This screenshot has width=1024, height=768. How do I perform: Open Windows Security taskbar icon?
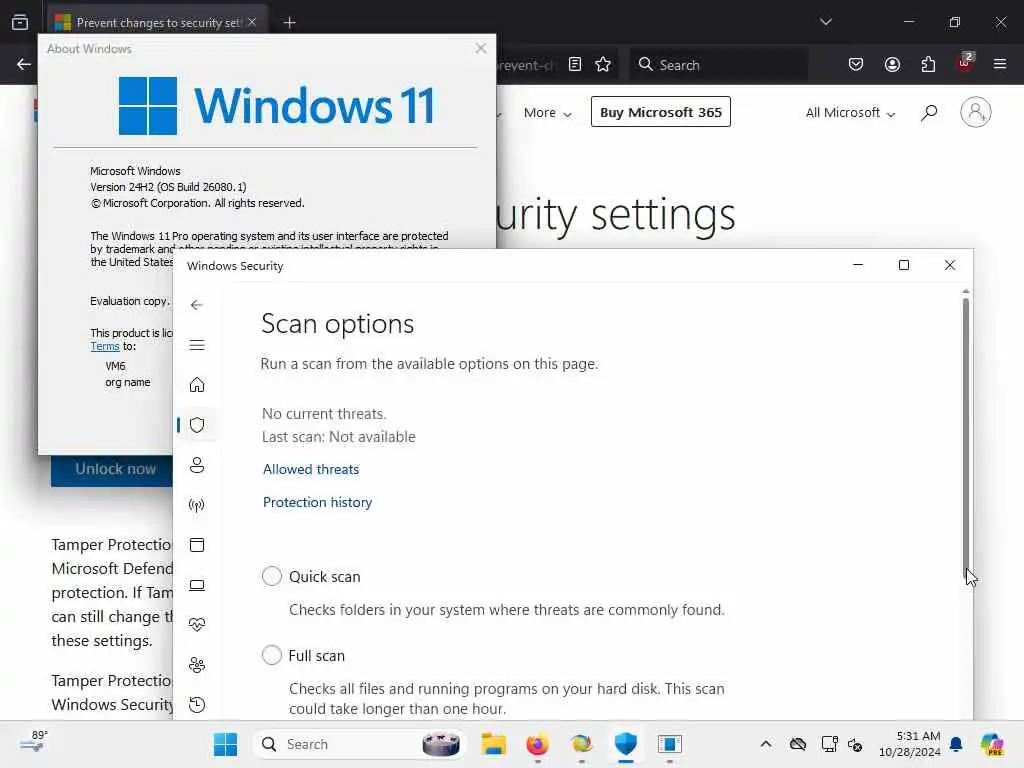[626, 744]
